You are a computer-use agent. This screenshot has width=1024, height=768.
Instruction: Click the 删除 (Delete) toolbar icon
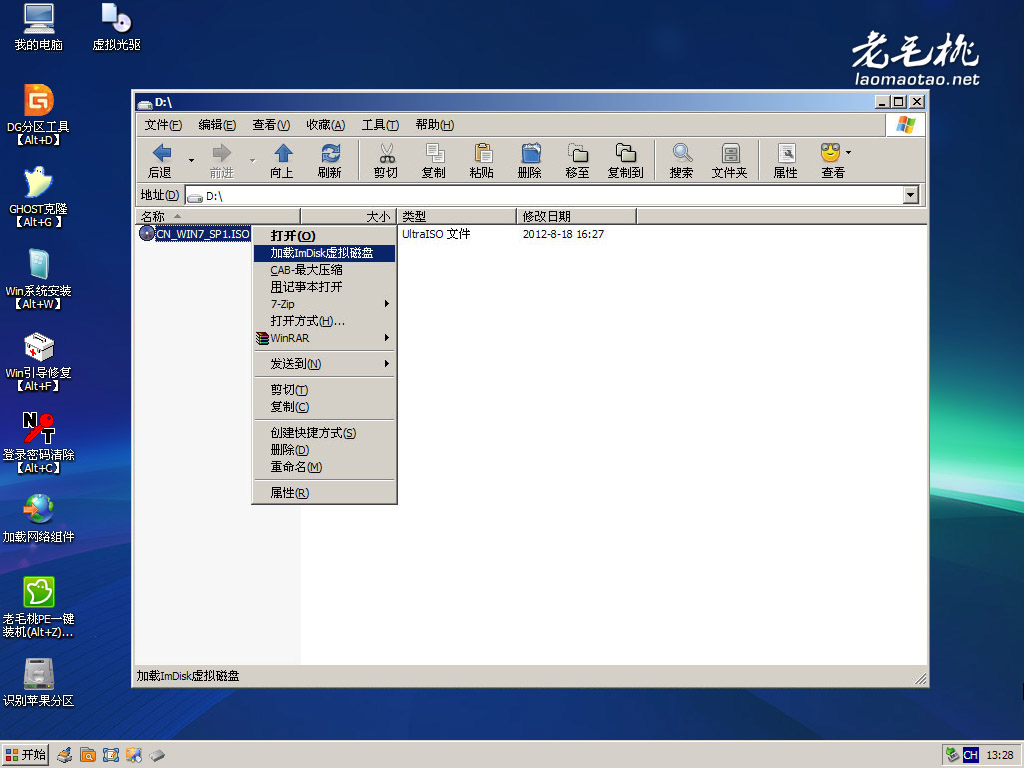point(530,161)
